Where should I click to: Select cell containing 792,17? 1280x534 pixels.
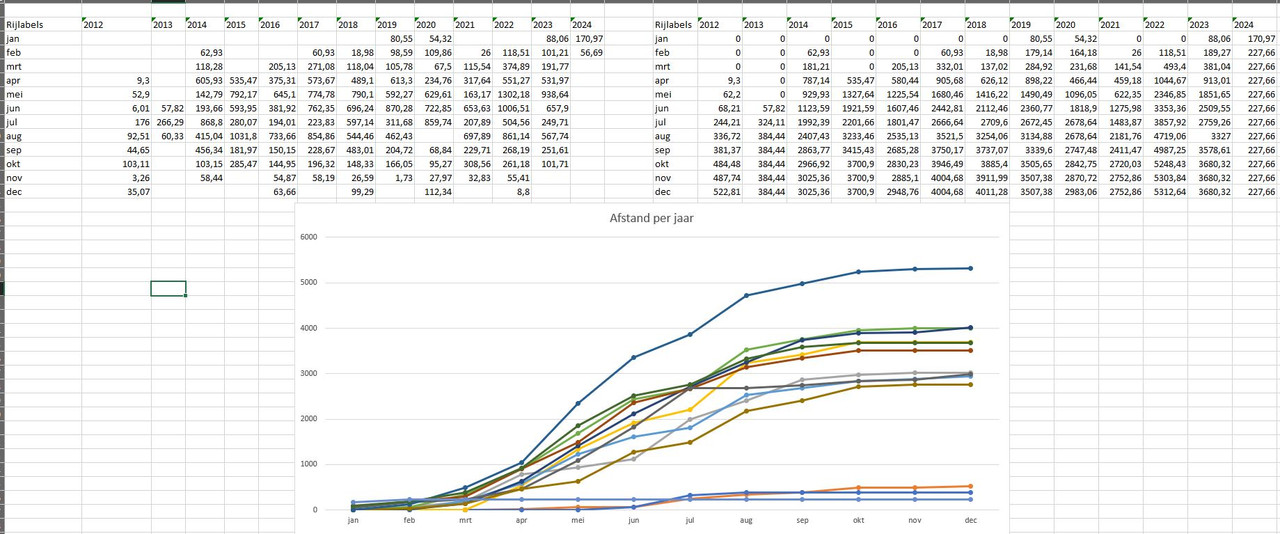coord(242,94)
